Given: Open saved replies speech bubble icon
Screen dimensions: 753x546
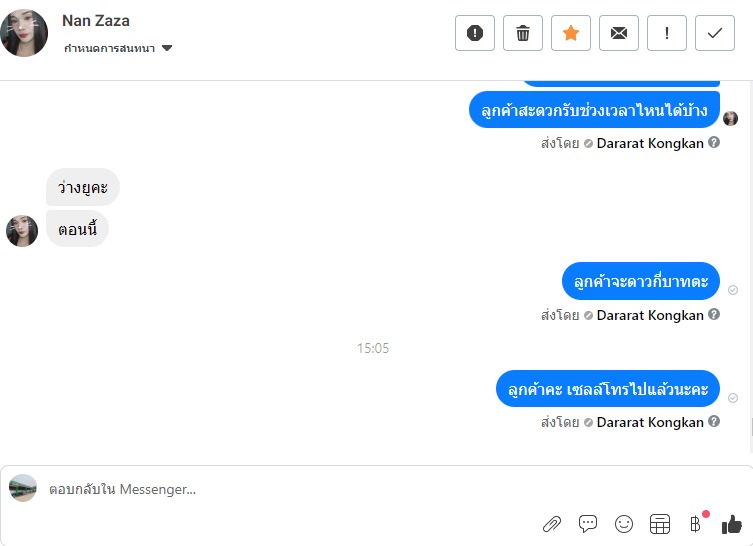Looking at the screenshot, I should [588, 524].
